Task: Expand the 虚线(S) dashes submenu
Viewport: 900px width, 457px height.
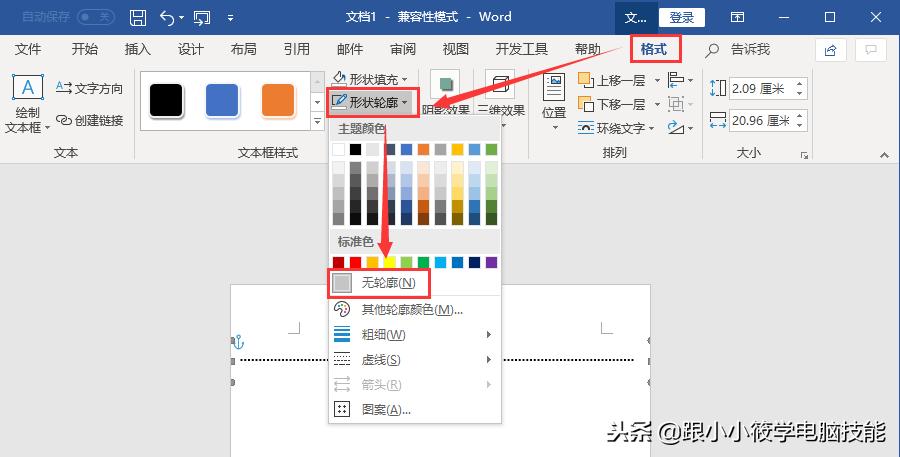Action: [414, 359]
